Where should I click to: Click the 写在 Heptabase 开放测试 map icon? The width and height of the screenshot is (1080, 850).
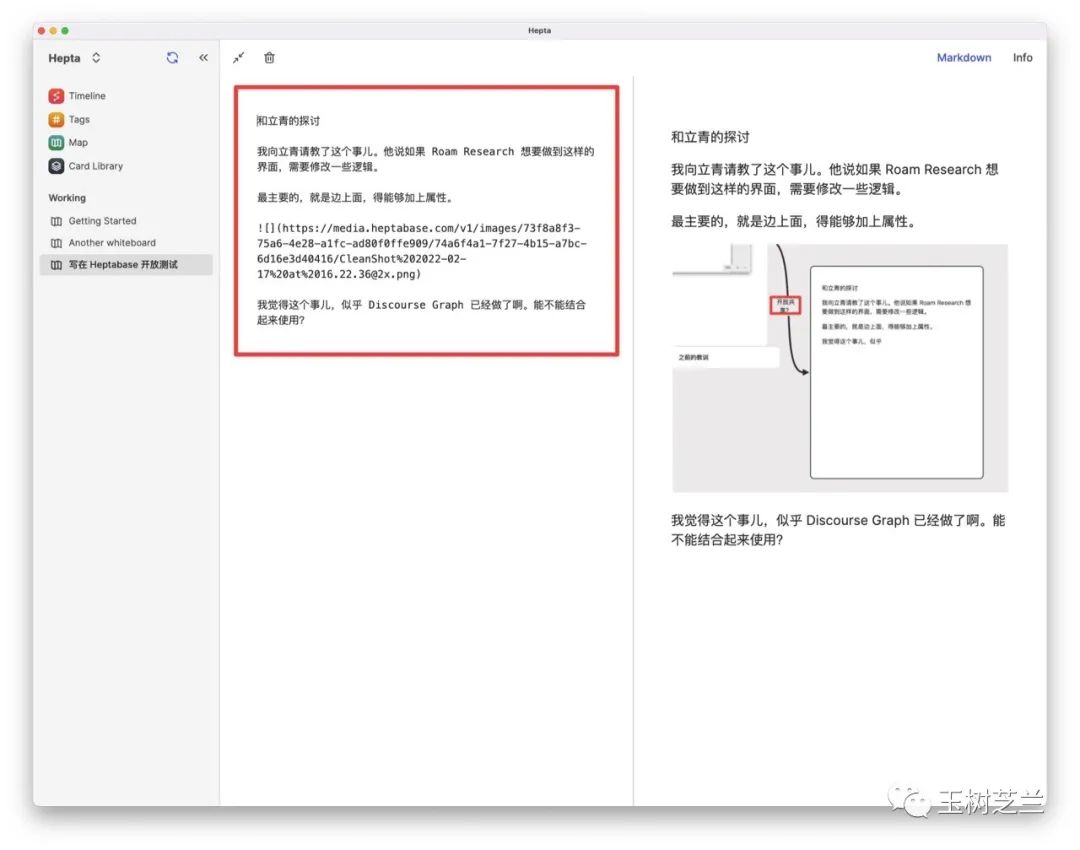(56, 265)
